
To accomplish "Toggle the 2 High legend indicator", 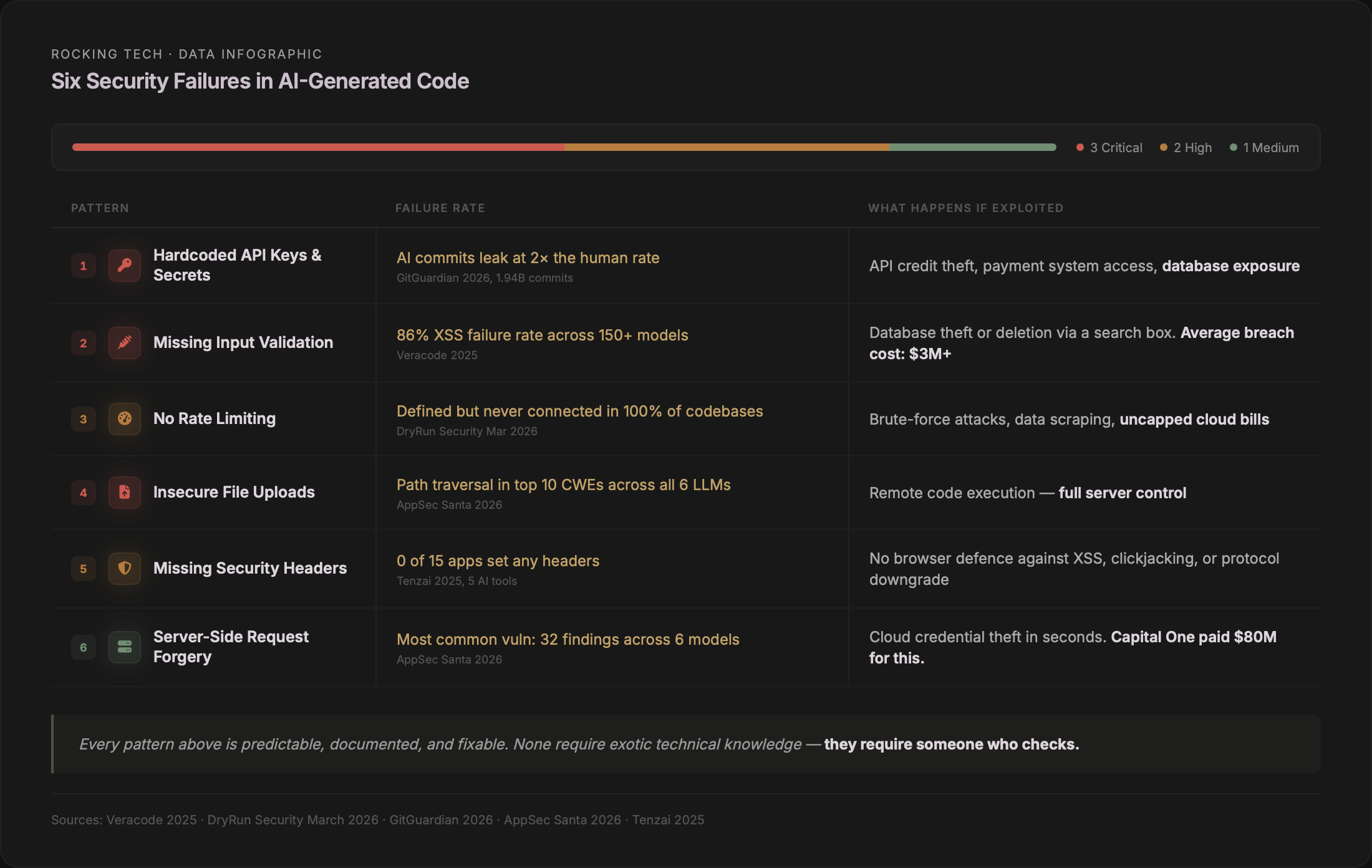I will (x=1163, y=147).
